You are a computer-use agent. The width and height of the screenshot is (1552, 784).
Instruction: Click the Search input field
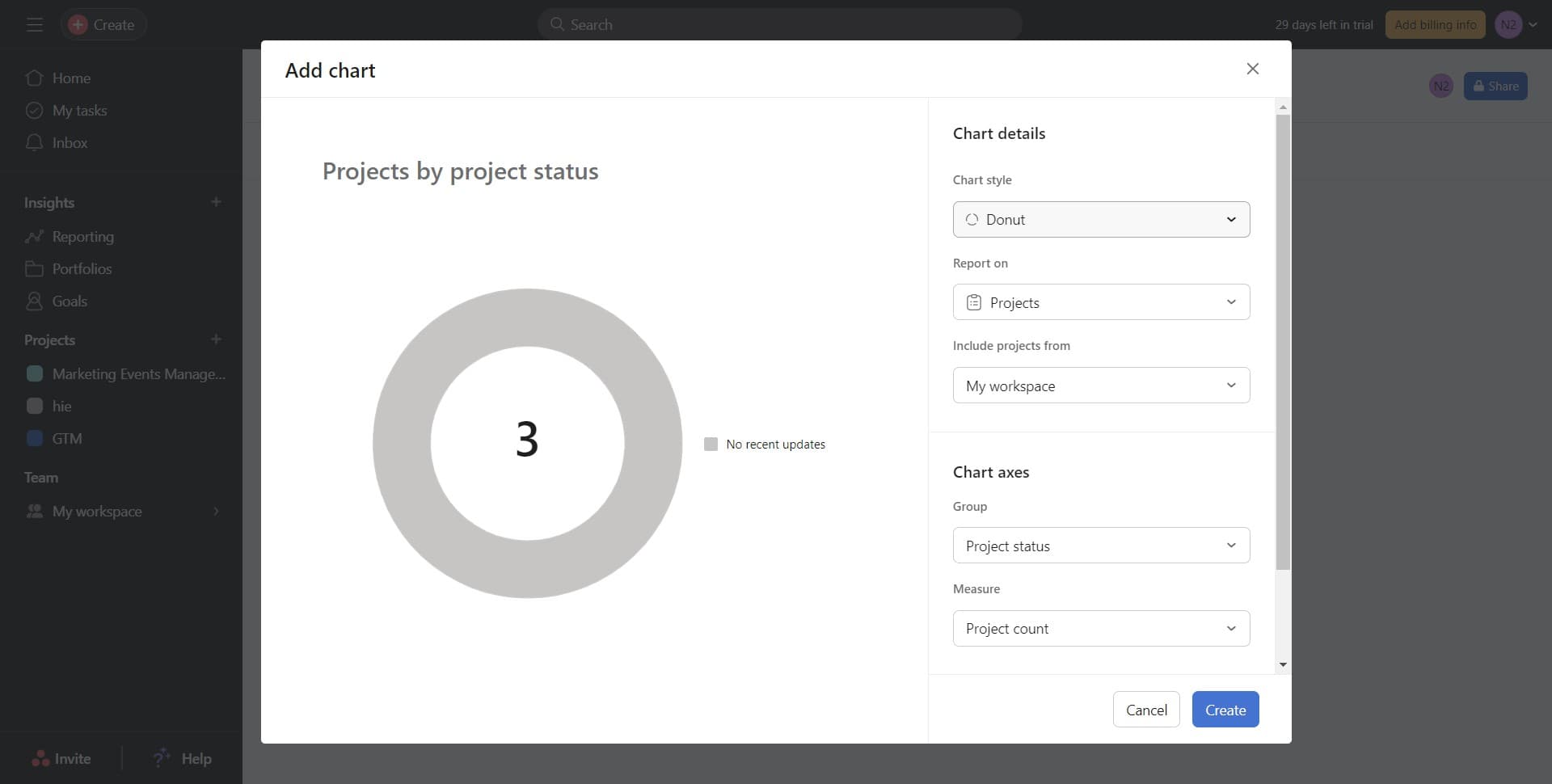779,25
